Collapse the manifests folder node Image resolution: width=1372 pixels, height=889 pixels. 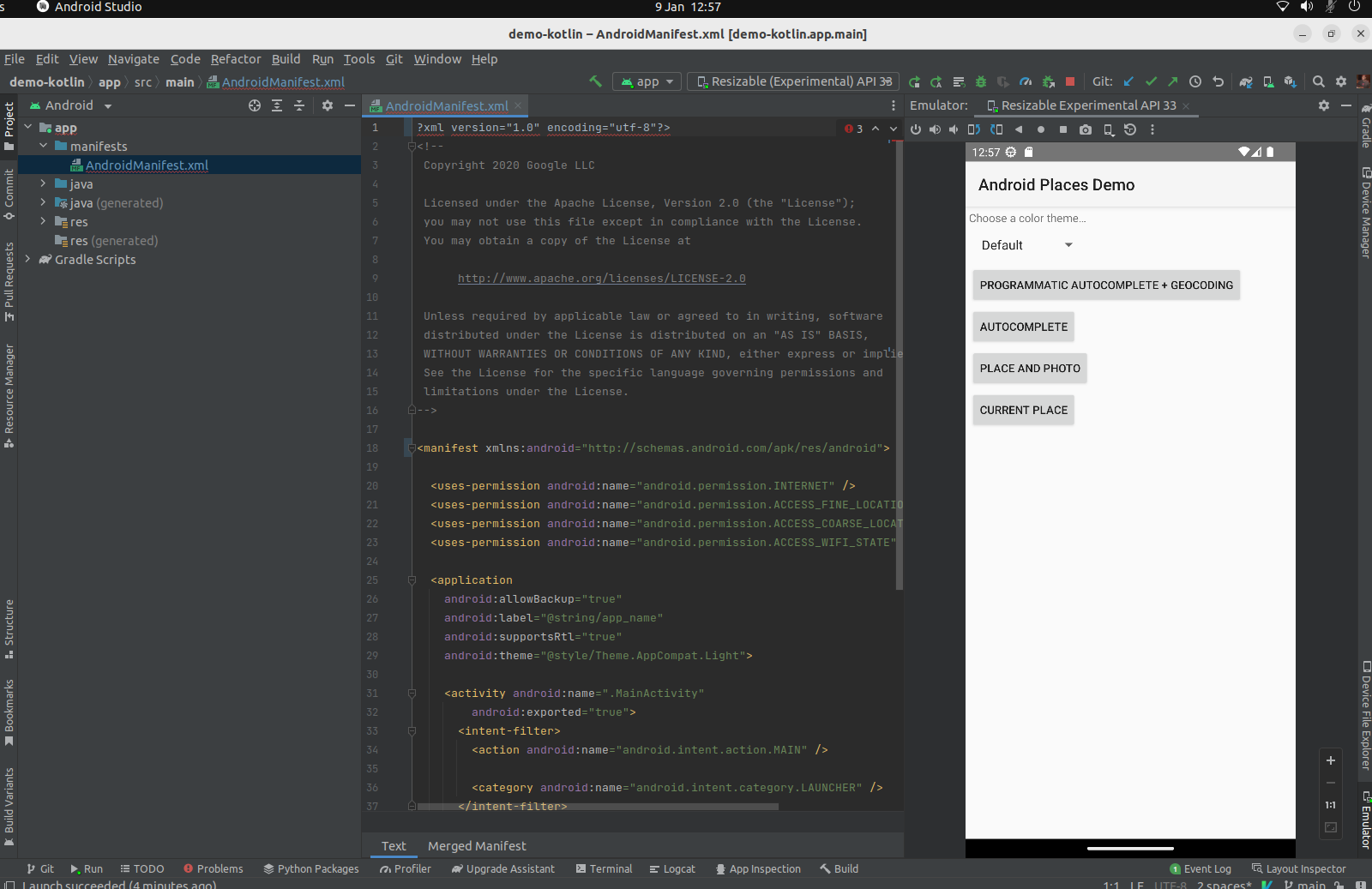point(43,146)
